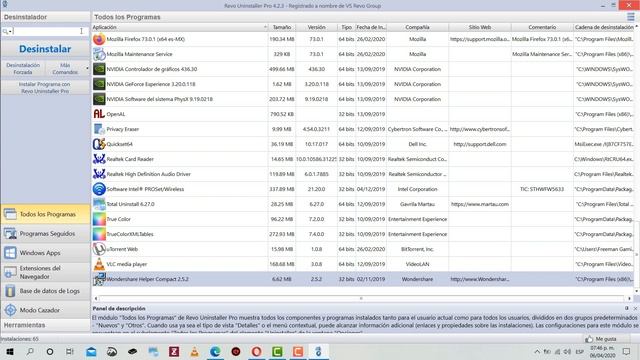640x360 pixels.
Task: Sort by Versión column header
Action: click(x=316, y=27)
